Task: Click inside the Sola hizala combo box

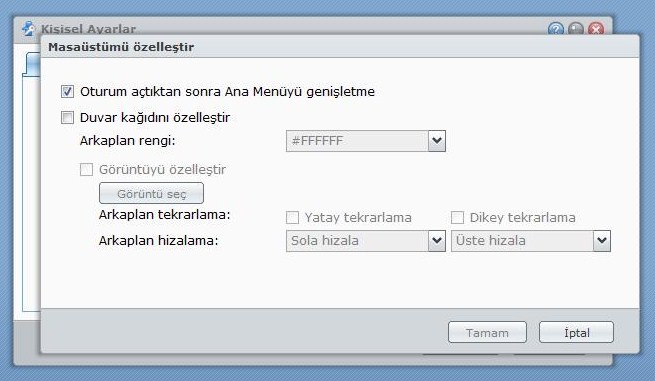Action: [x=357, y=241]
